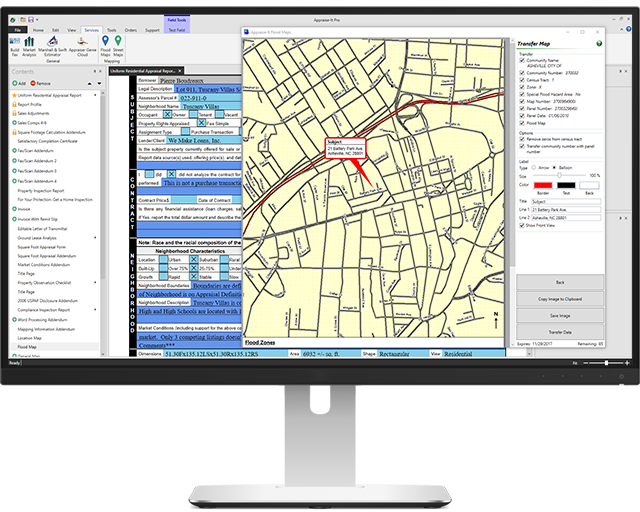Toggle the Census Tract checkbox
This screenshot has width=640, height=512.
(x=522, y=80)
